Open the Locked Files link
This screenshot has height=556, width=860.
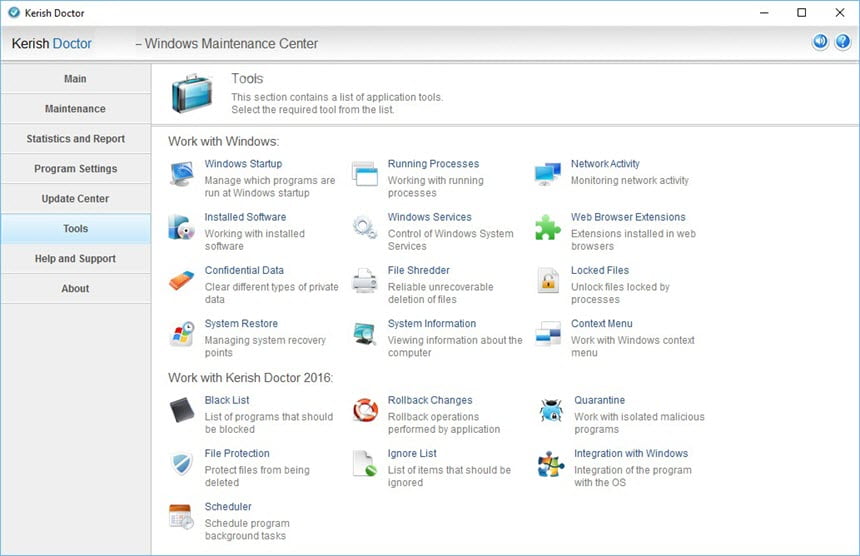pyautogui.click(x=599, y=270)
